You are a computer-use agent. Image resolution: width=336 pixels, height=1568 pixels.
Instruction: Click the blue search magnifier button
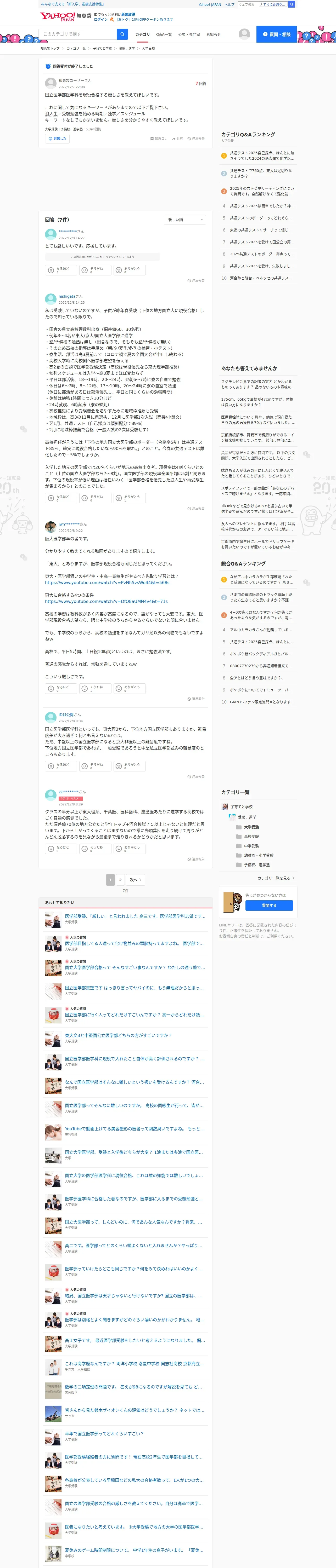tap(122, 34)
